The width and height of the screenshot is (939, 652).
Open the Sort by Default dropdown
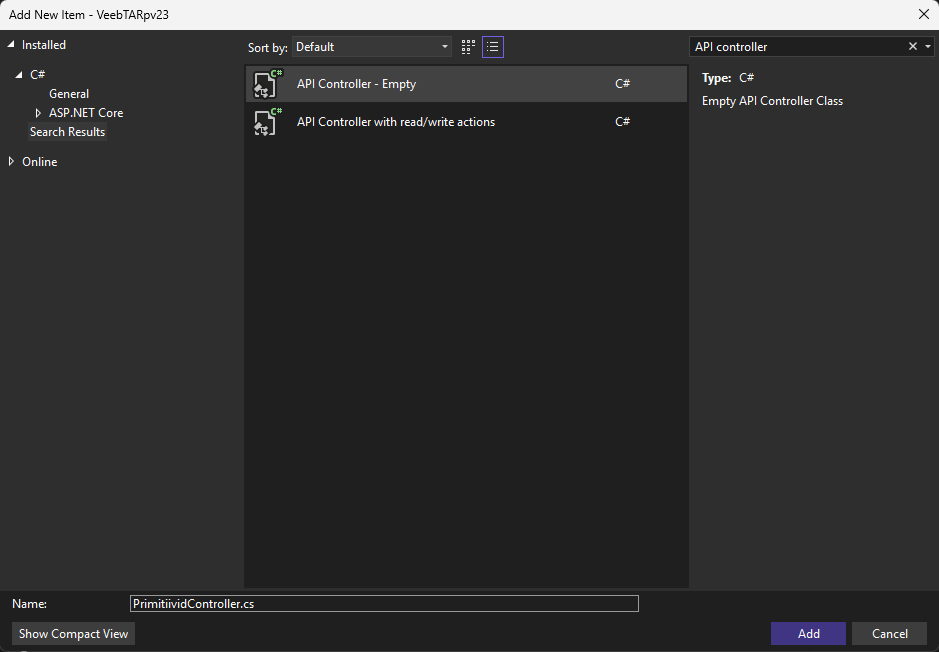point(372,47)
